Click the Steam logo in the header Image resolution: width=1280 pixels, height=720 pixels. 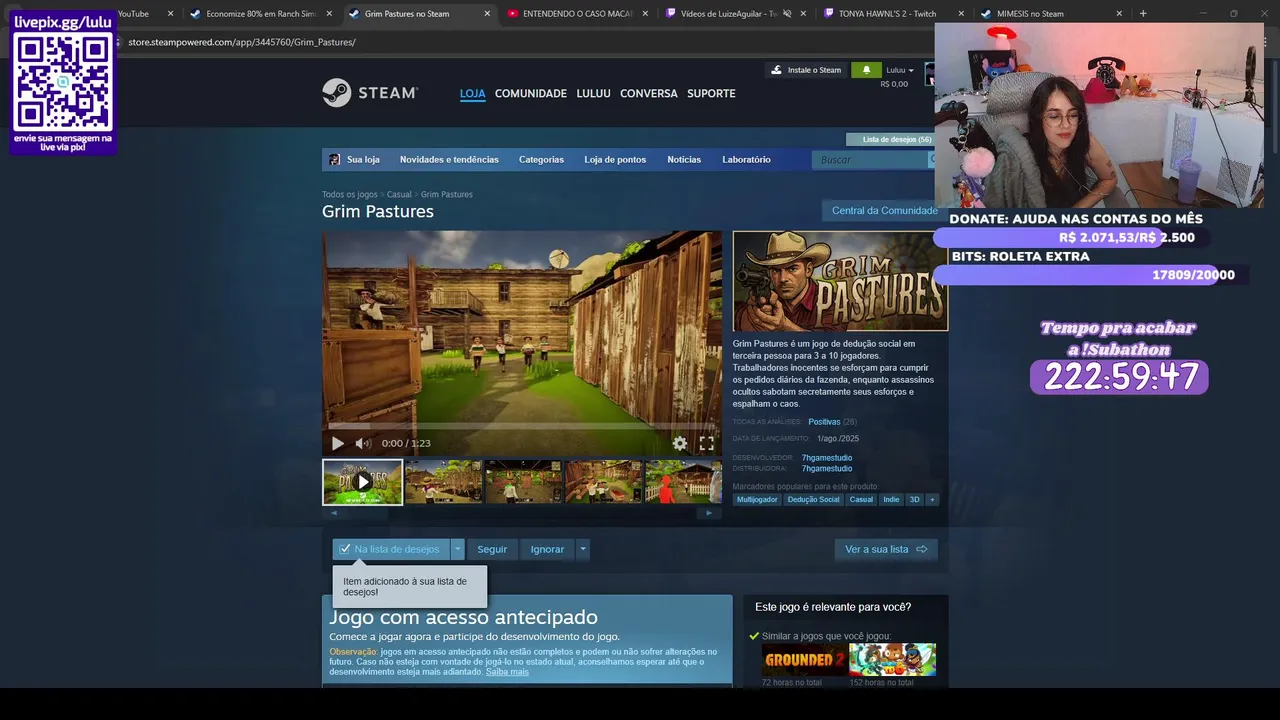tap(370, 93)
